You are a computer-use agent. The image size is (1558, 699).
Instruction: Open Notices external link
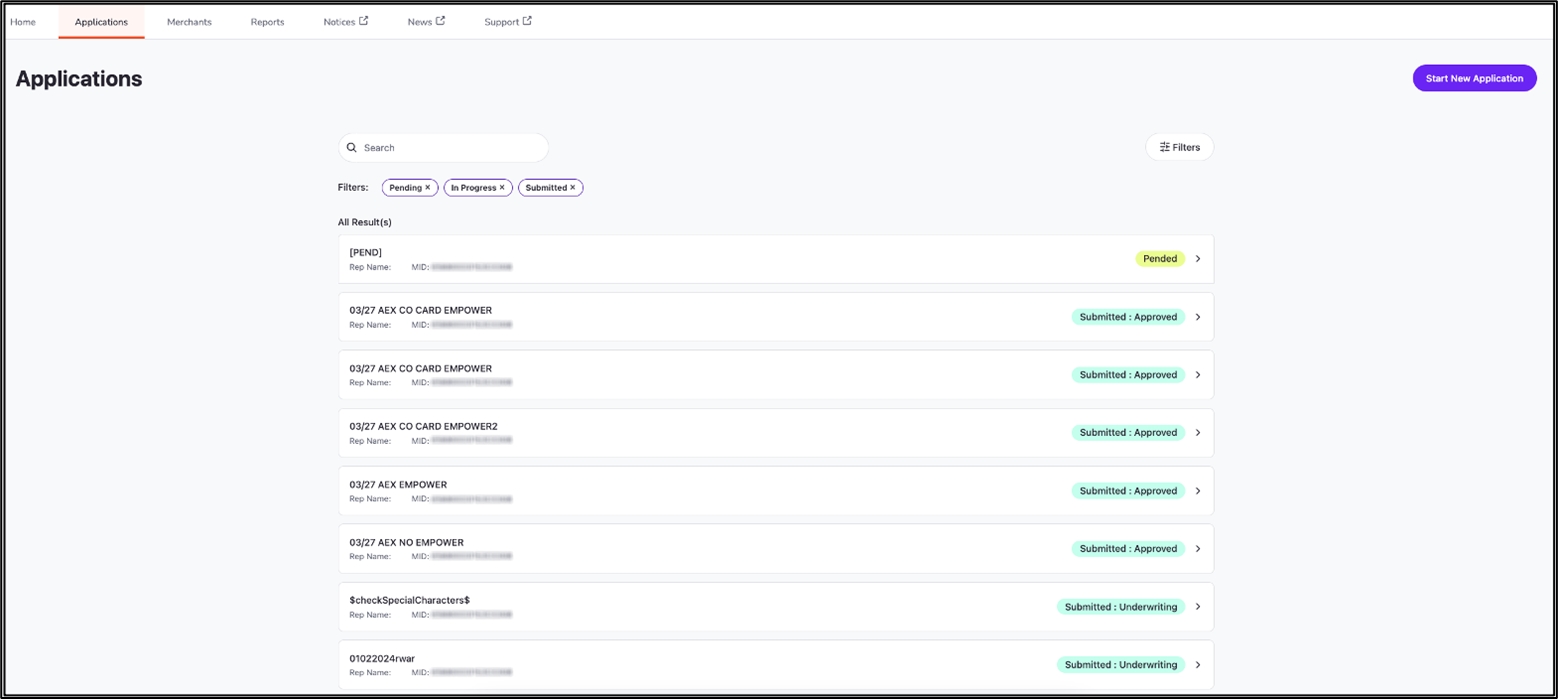(x=345, y=22)
